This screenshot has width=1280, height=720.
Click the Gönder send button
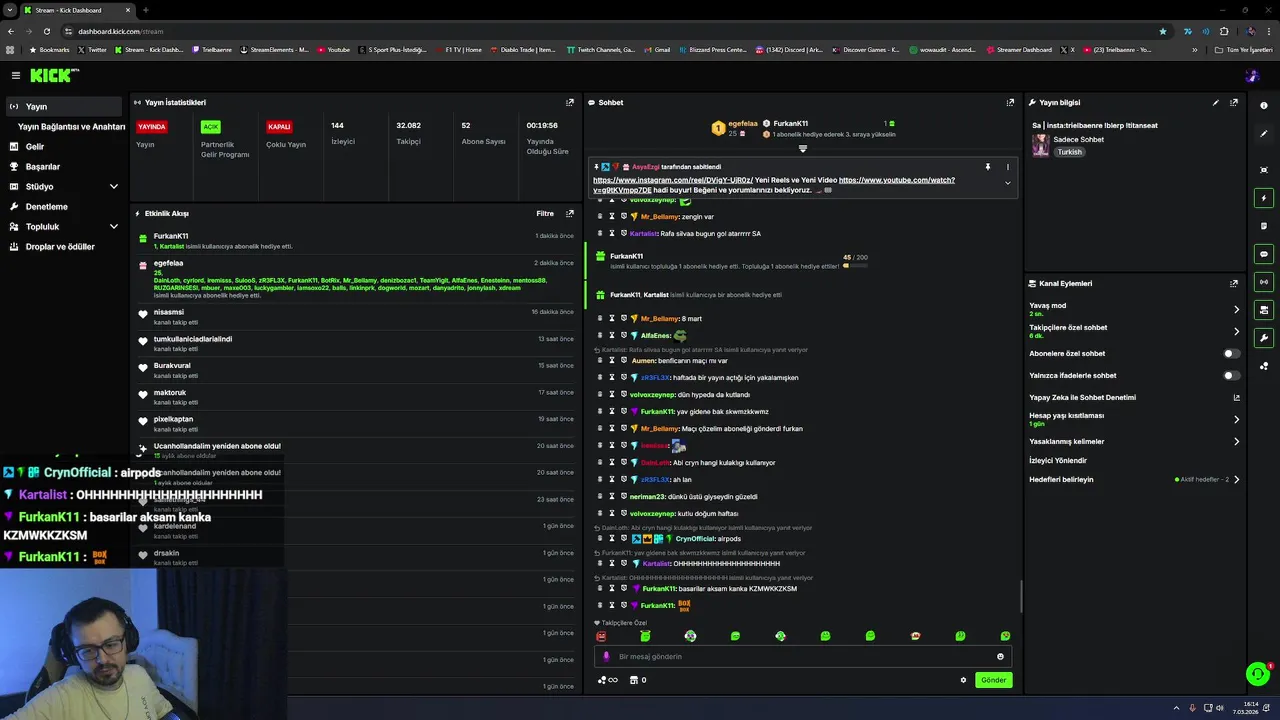coord(993,680)
